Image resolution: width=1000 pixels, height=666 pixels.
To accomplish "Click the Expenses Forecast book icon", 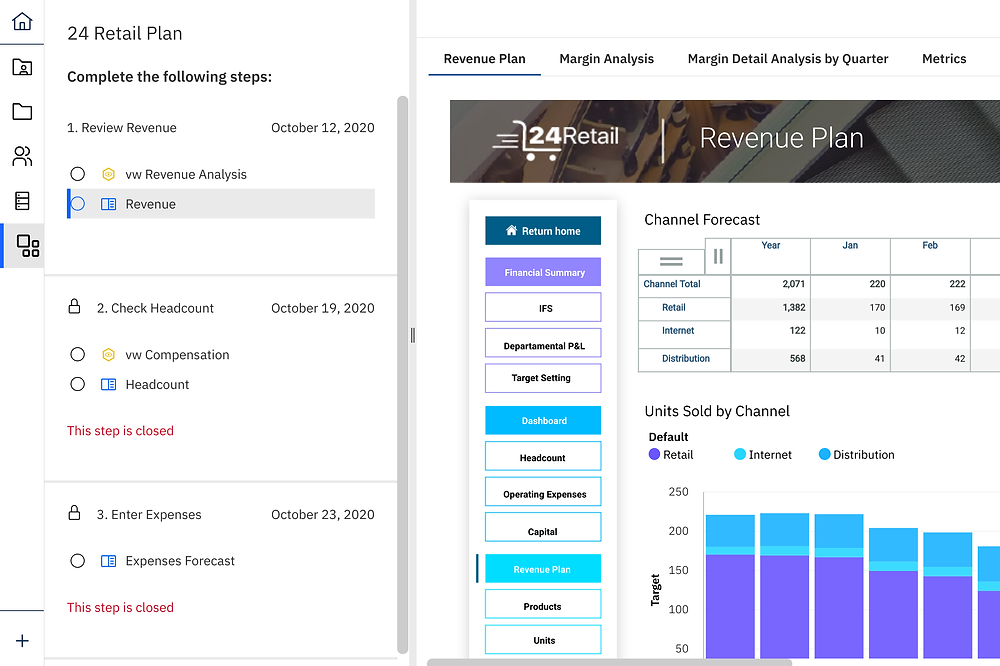I will [108, 561].
